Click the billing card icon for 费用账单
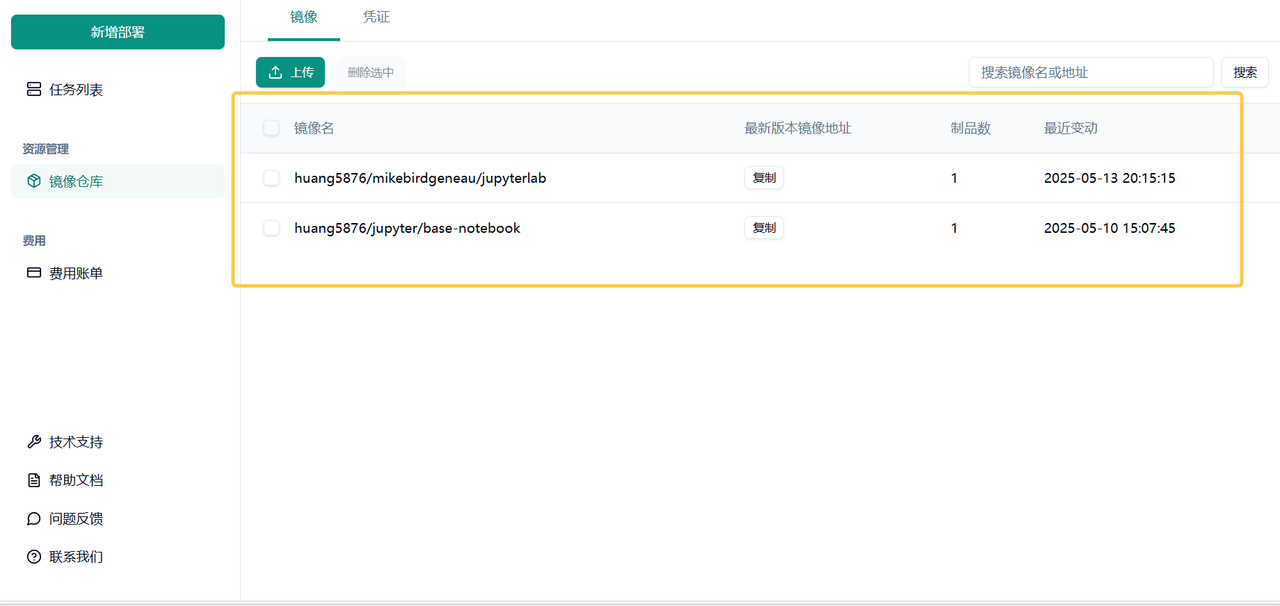Viewport: 1280px width, 606px height. (x=34, y=273)
